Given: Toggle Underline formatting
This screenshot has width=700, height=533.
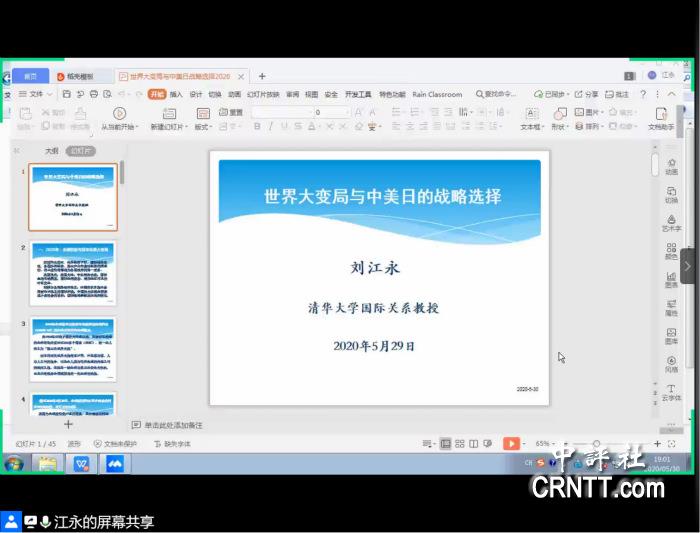Looking at the screenshot, I should click(x=284, y=126).
